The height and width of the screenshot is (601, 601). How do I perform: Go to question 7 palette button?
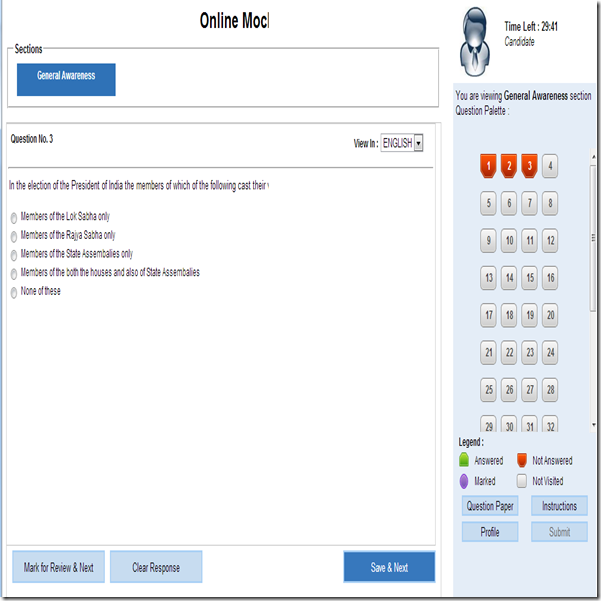(529, 203)
